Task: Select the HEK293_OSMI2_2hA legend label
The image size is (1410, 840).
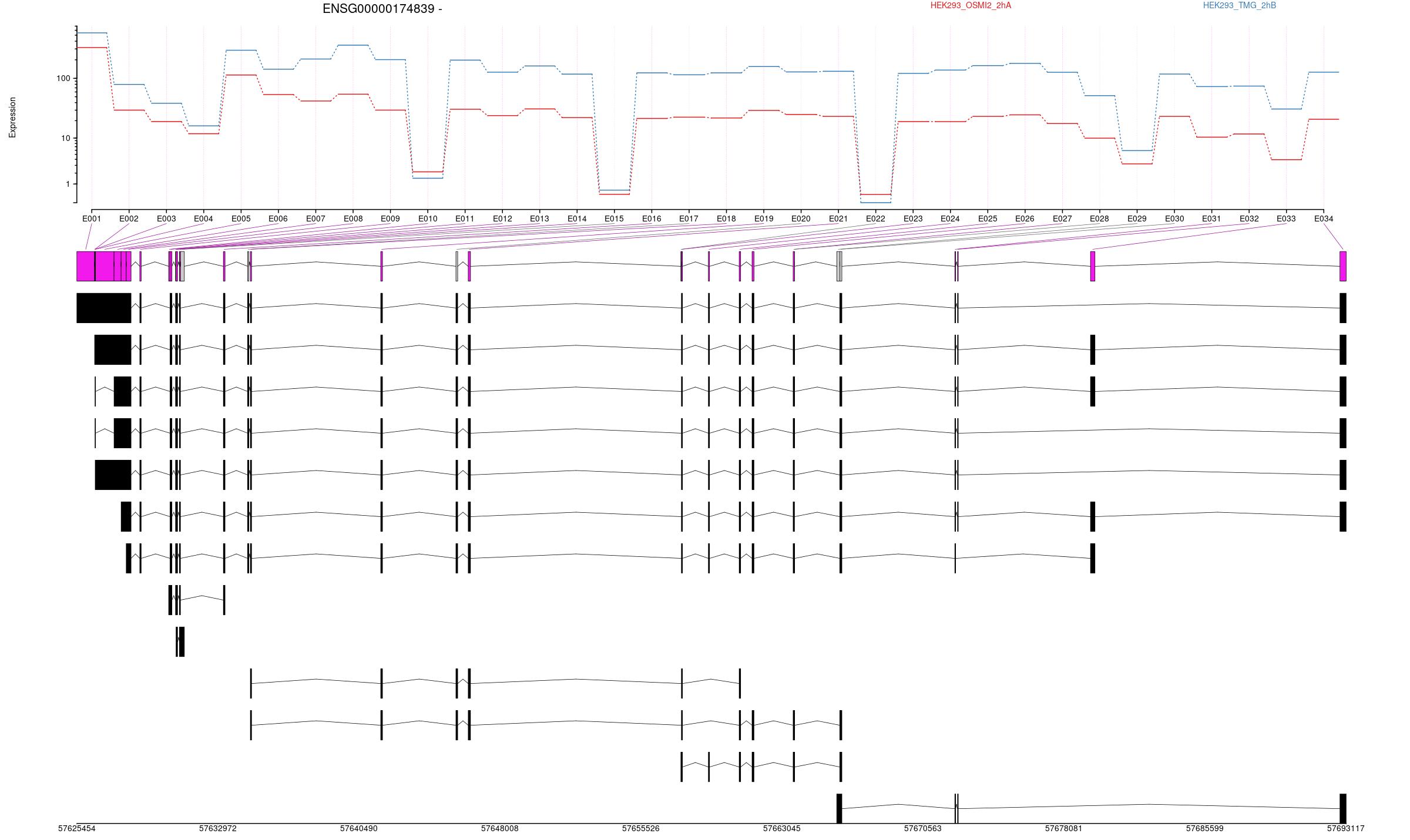Action: pyautogui.click(x=971, y=5)
